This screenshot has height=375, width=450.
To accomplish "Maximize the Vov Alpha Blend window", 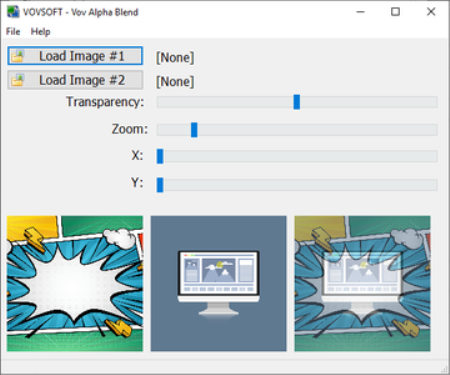I will [395, 12].
